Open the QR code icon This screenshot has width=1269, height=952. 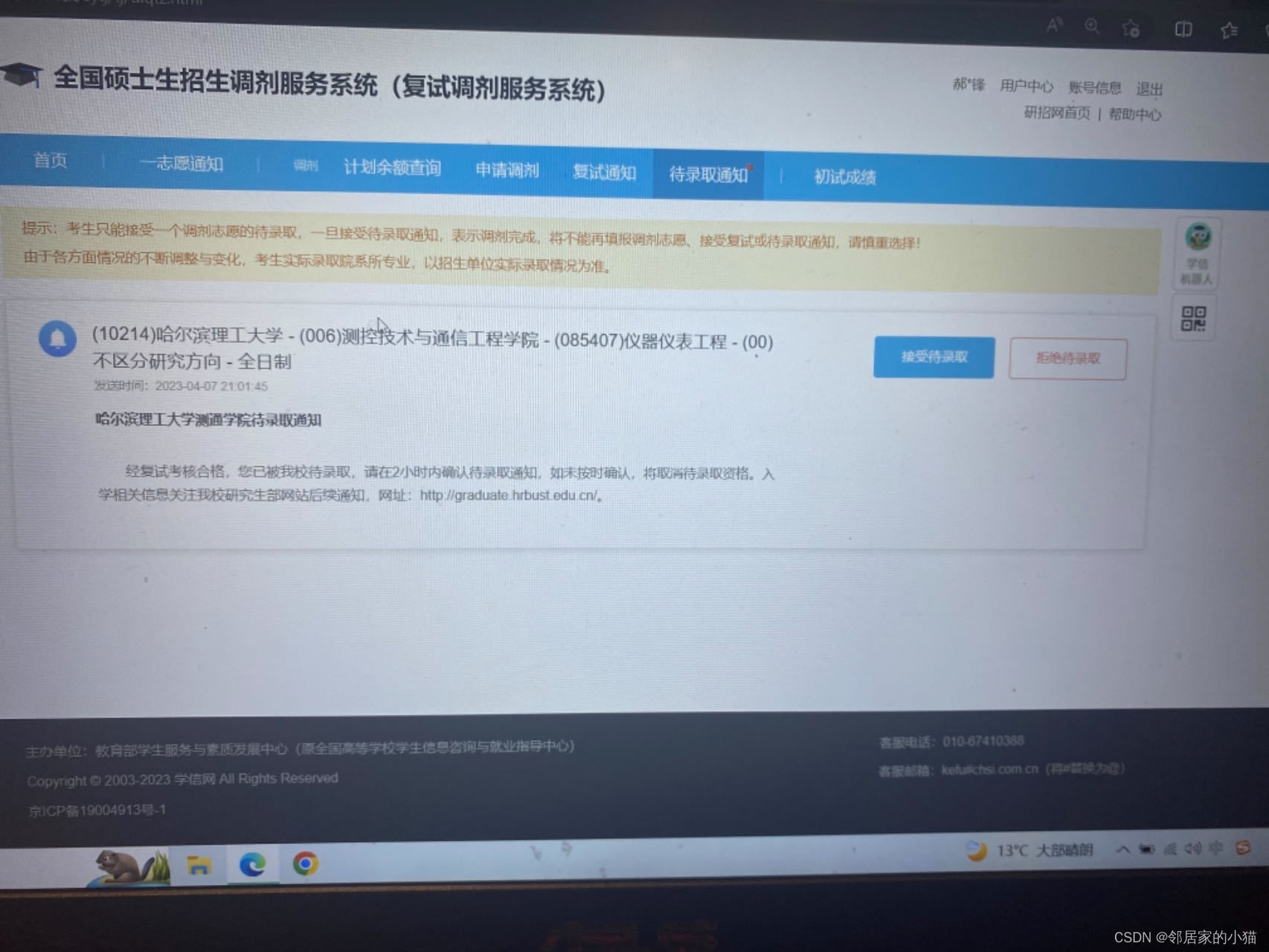pyautogui.click(x=1193, y=318)
